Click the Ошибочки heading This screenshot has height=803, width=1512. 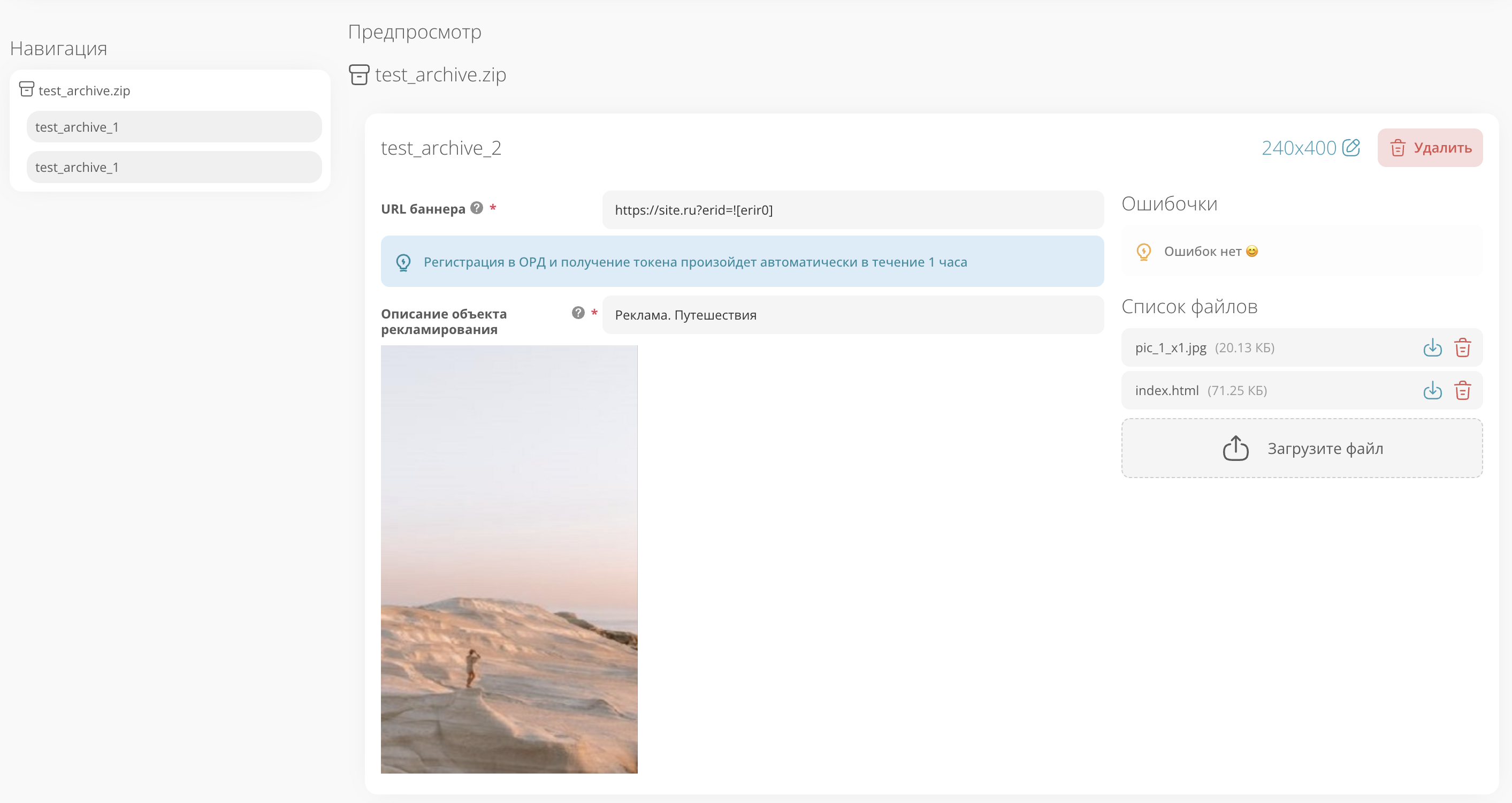pos(1169,204)
